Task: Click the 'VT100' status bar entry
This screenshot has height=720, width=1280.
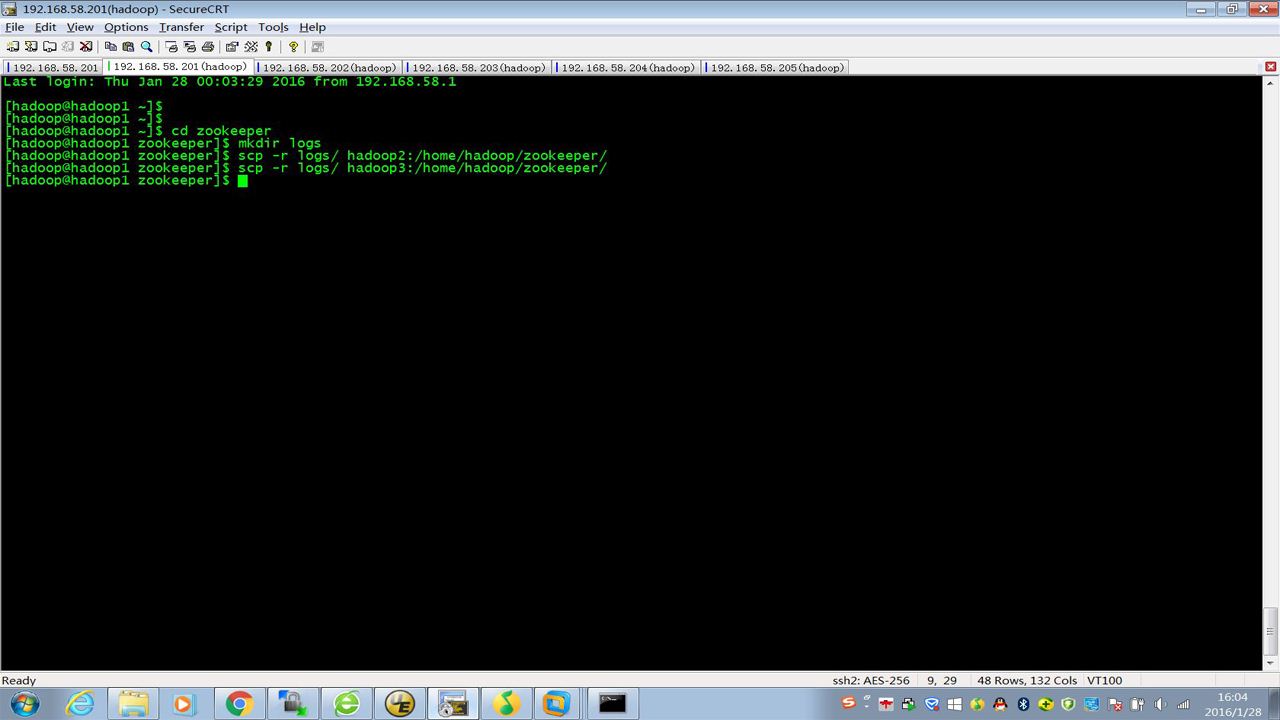Action: [1104, 680]
